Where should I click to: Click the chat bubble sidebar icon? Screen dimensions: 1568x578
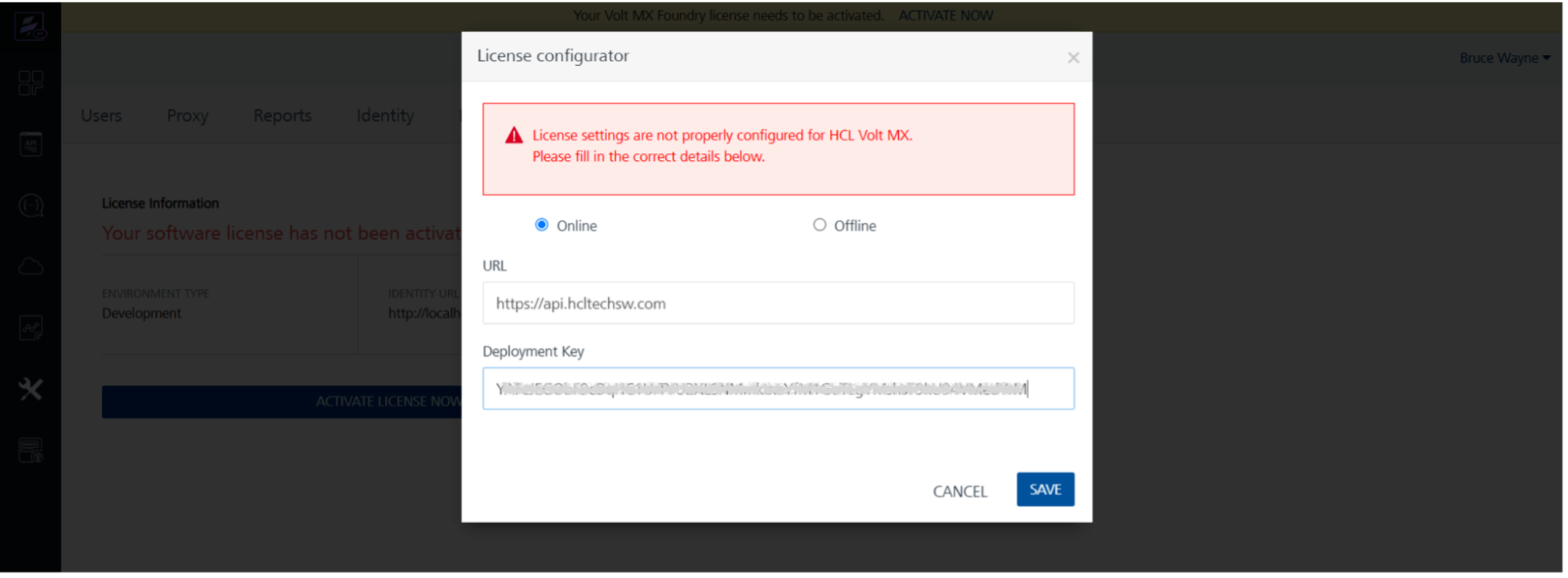[x=31, y=205]
